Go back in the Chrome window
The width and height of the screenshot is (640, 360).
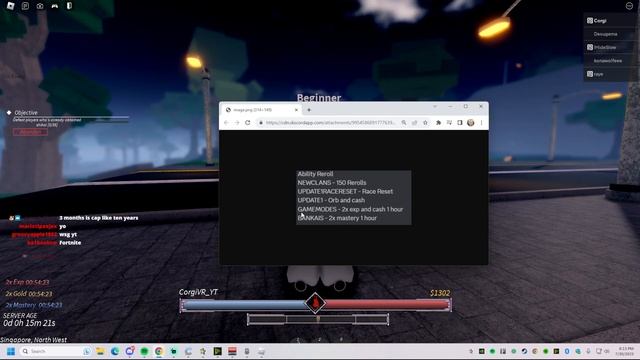coord(227,122)
